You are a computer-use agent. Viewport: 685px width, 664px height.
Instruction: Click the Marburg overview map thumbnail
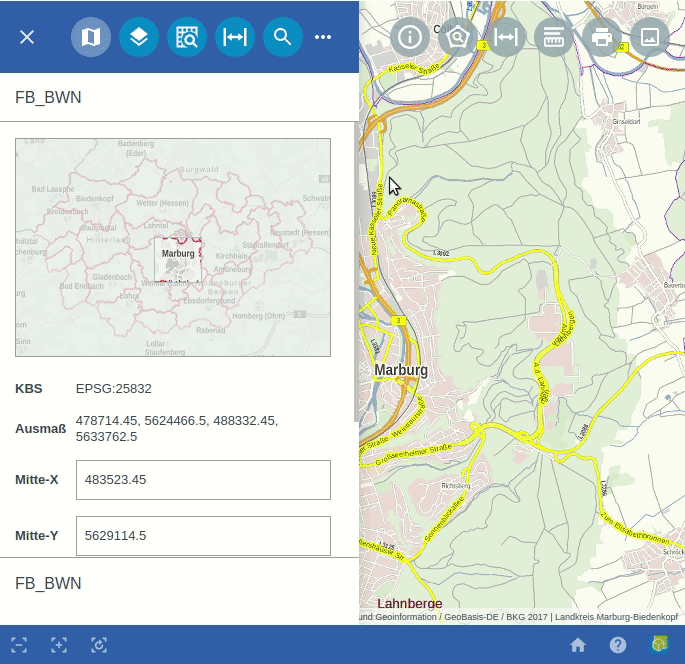pyautogui.click(x=172, y=247)
